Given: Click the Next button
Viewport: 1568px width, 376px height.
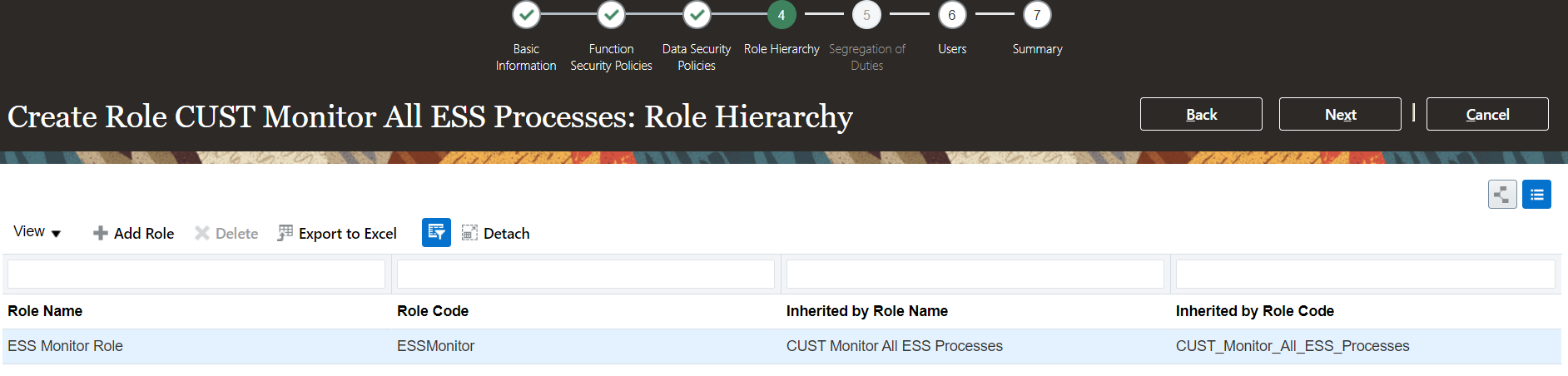Looking at the screenshot, I should coord(1340,114).
